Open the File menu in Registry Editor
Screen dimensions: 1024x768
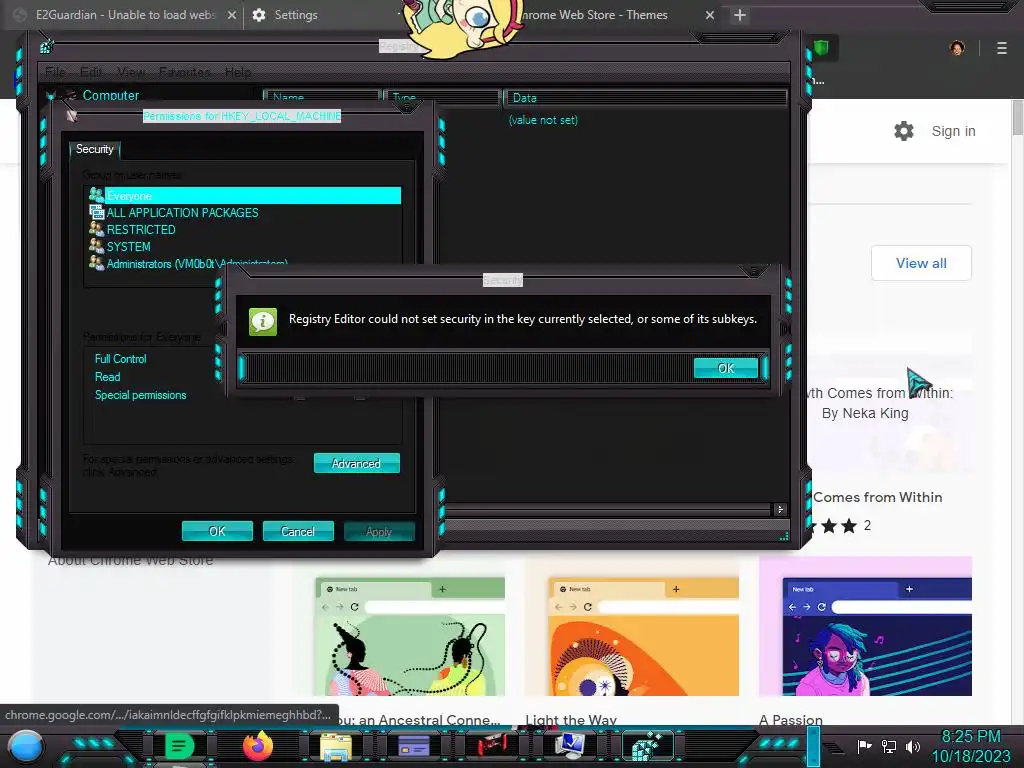[55, 72]
